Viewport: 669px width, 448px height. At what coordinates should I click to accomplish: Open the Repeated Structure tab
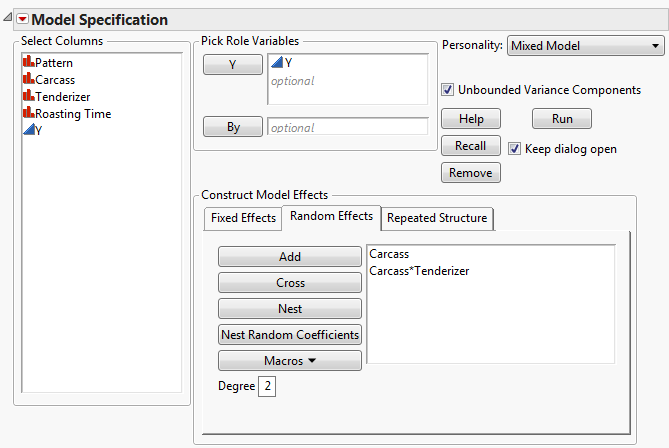coord(437,218)
